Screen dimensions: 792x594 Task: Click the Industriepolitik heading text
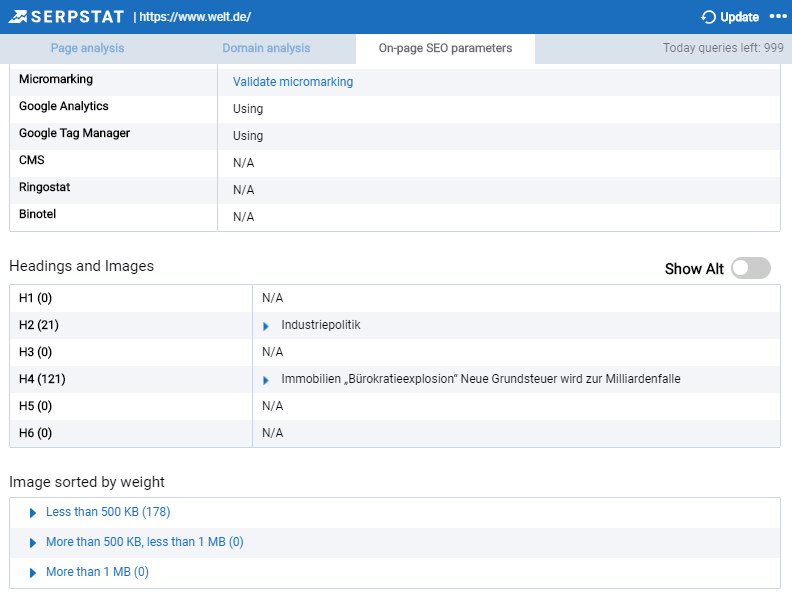tap(321, 325)
